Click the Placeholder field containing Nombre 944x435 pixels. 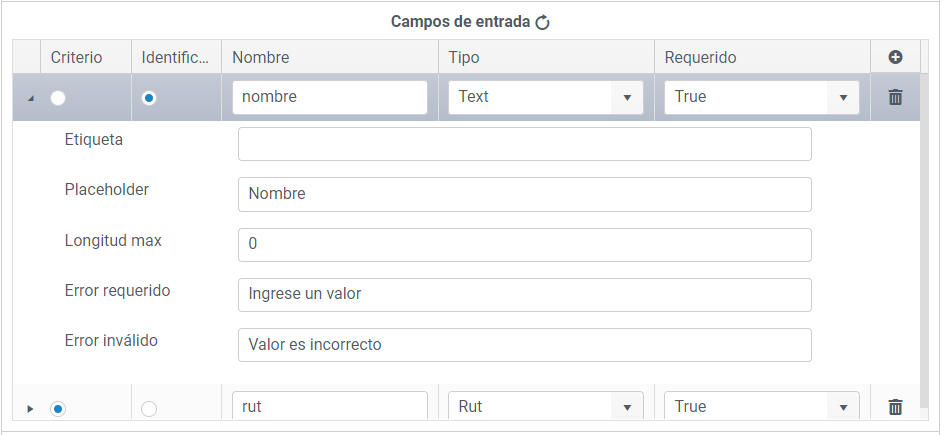(x=524, y=194)
